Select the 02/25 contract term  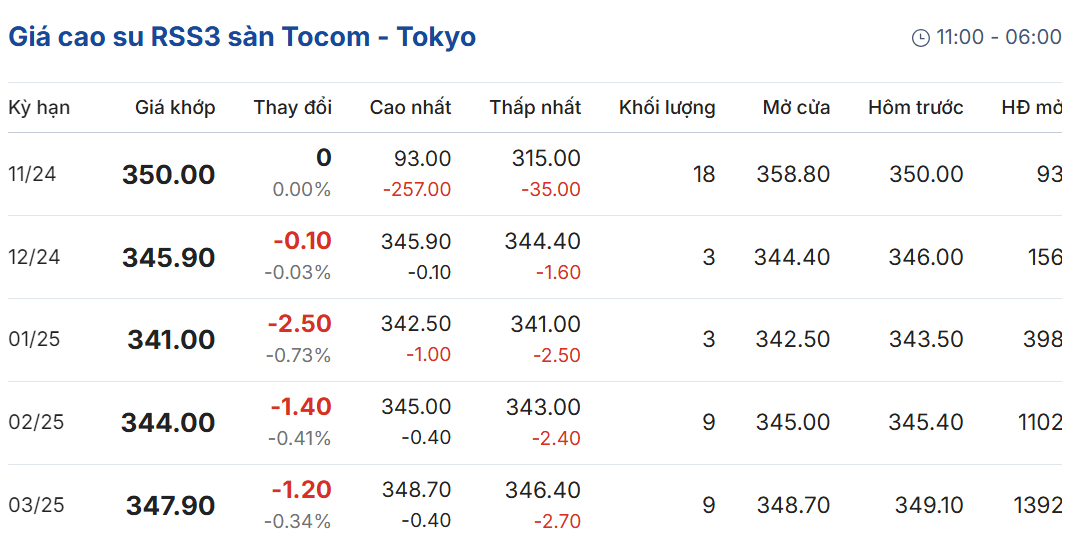coord(36,423)
